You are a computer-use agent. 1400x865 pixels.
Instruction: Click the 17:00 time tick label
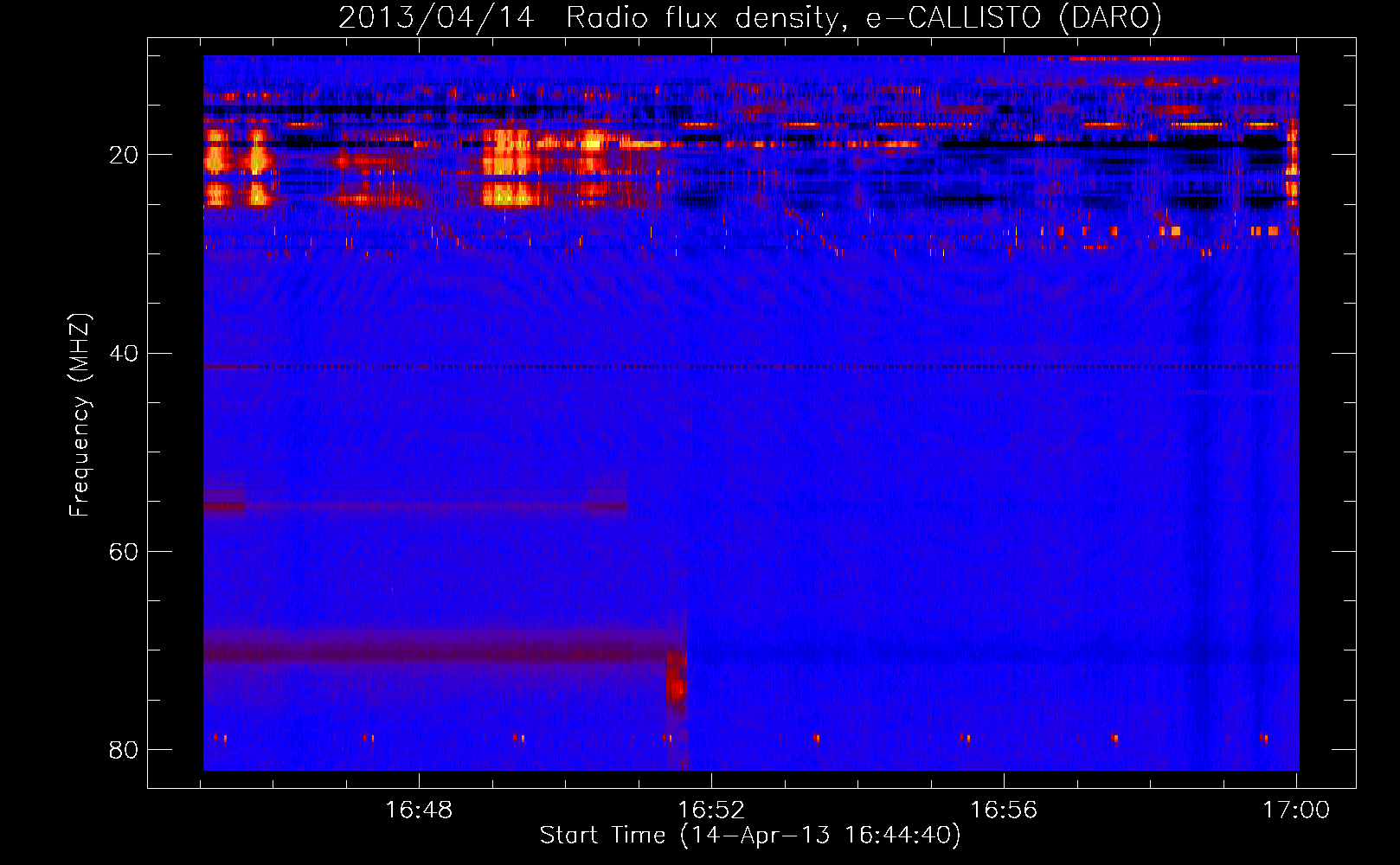(x=1296, y=811)
